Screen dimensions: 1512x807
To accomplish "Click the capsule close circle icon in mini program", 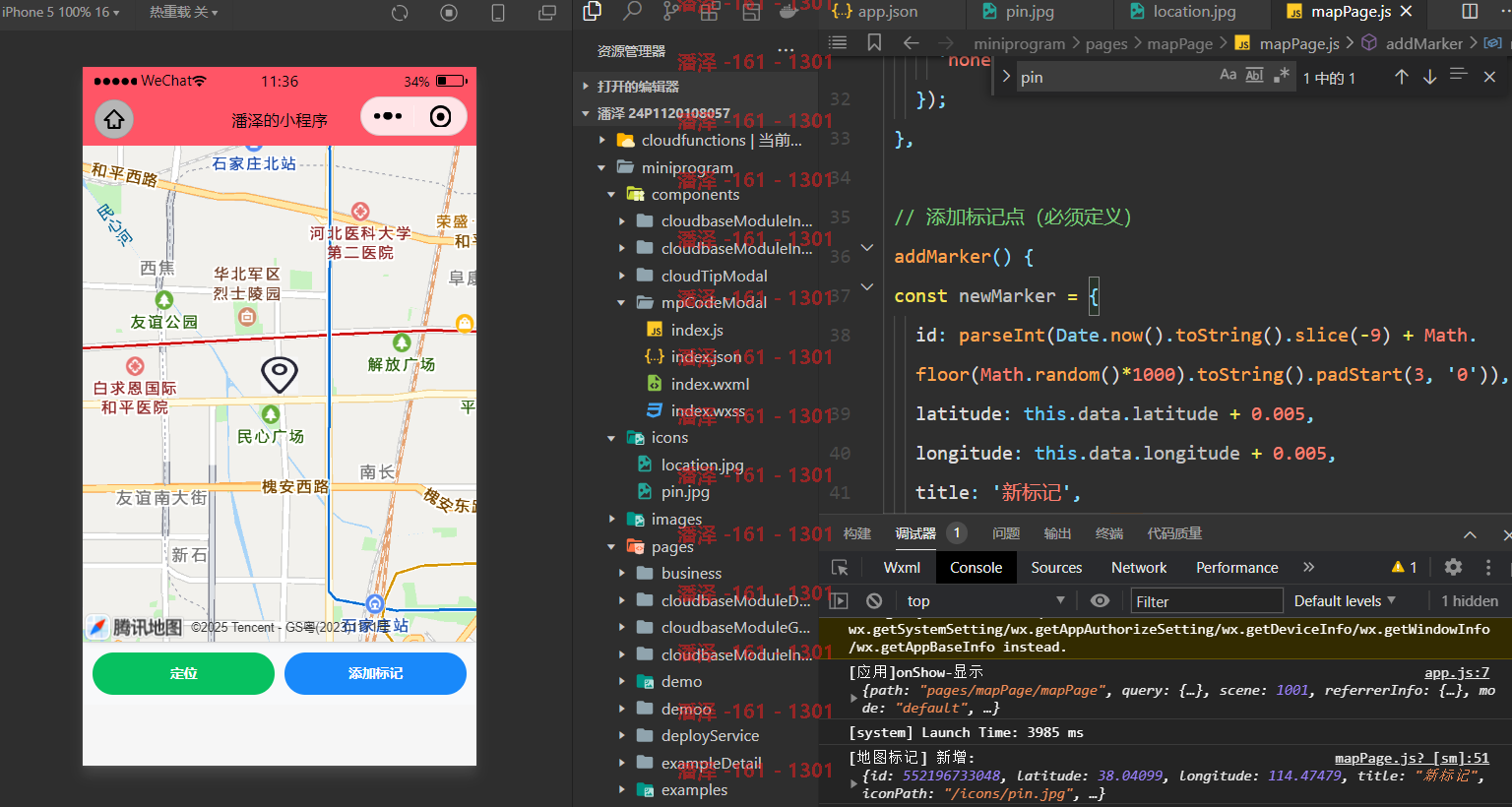I will point(441,116).
